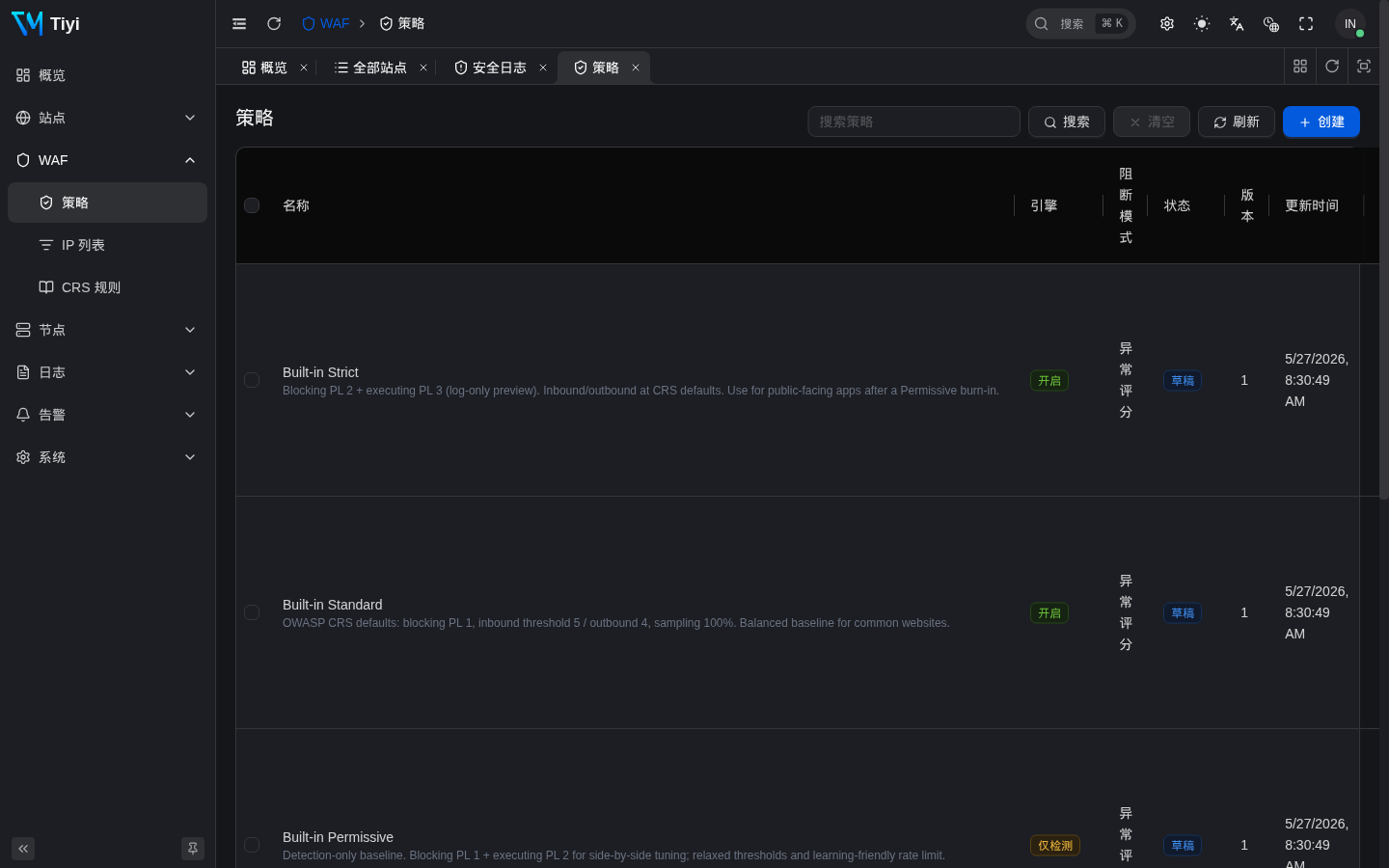Check the Built-in Standard row checkbox

point(252,612)
